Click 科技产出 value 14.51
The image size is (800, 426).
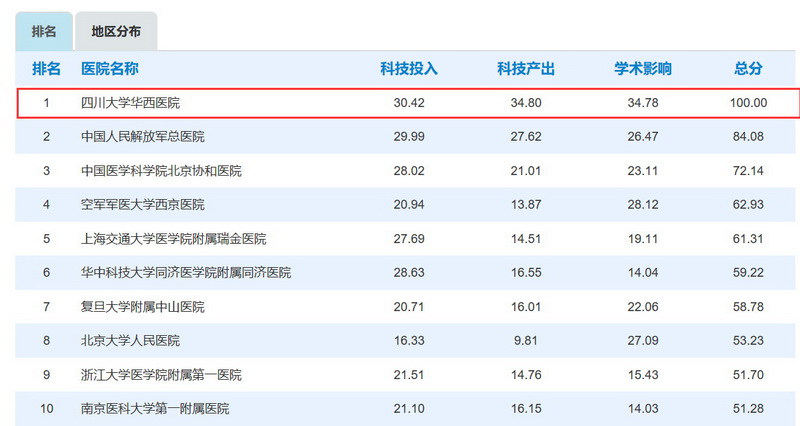526,239
